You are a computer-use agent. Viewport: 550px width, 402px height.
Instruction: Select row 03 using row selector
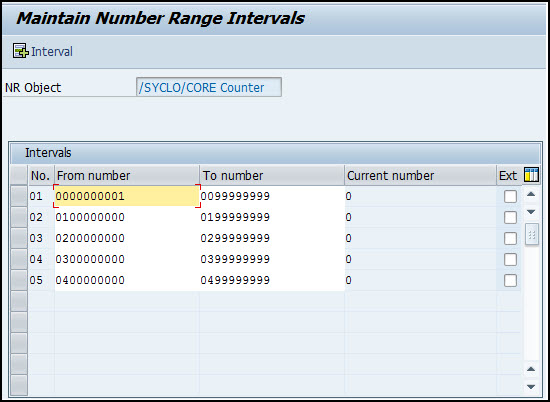(x=19, y=238)
